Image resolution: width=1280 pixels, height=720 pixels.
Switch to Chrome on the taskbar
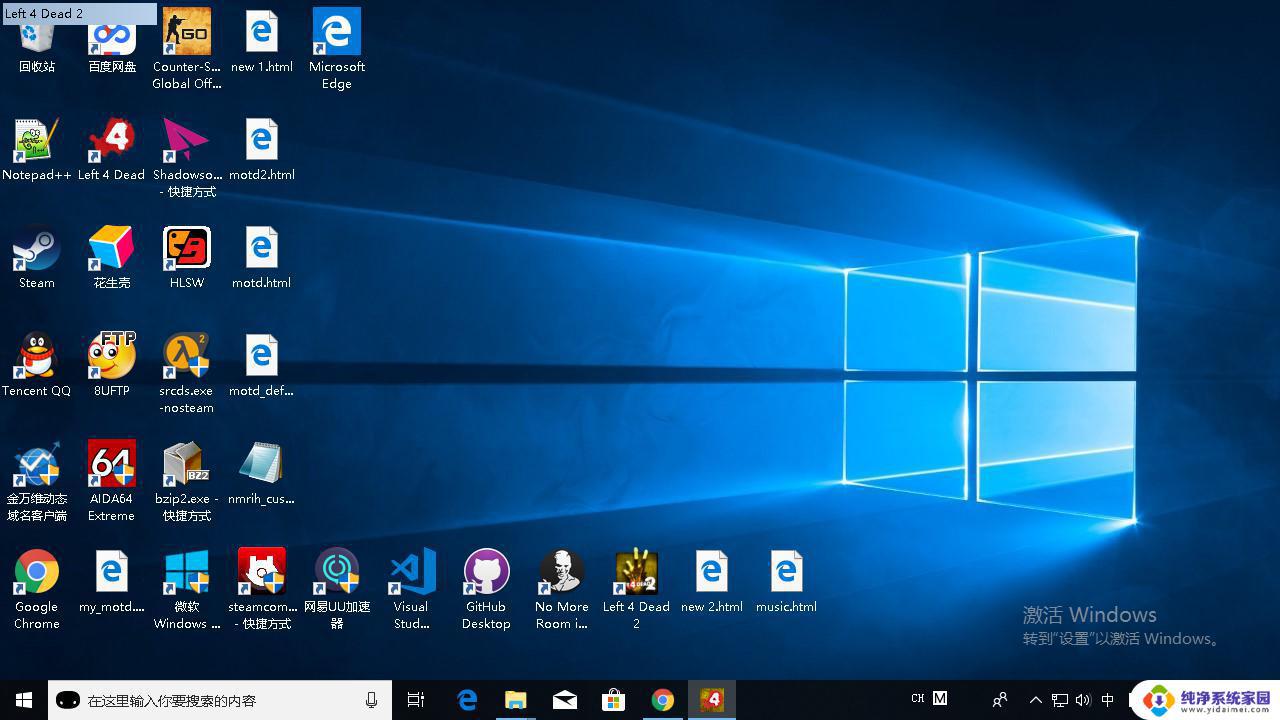pos(662,700)
